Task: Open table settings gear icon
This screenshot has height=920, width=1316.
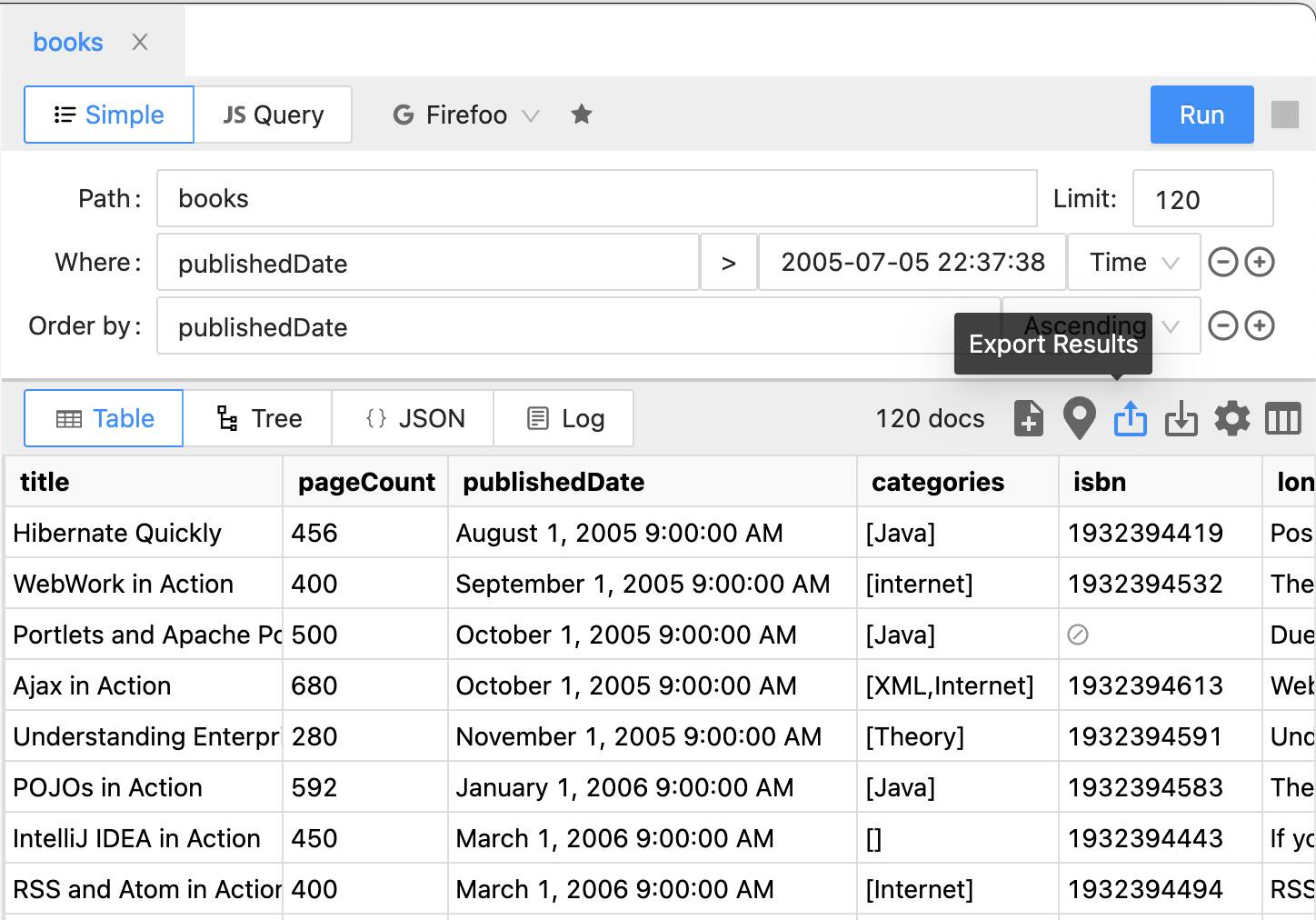Action: coord(1232,419)
